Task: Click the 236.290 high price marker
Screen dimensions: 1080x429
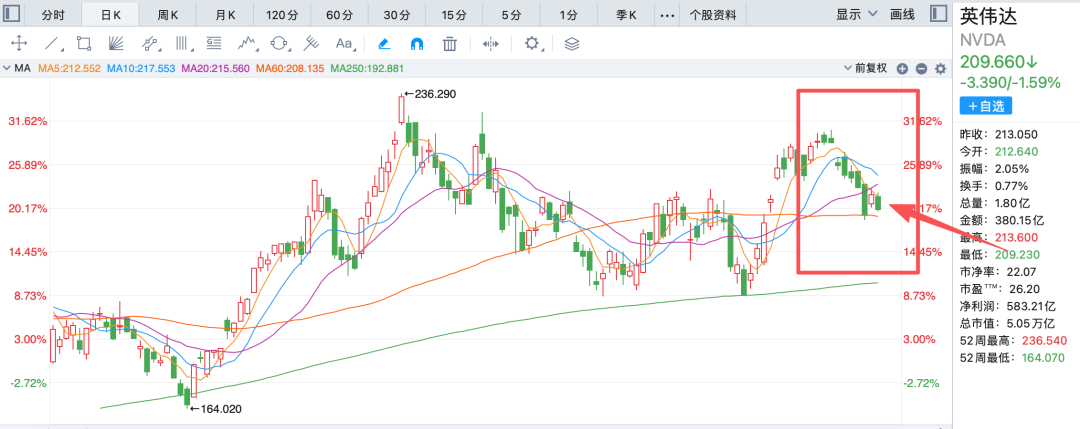Action: tap(430, 94)
